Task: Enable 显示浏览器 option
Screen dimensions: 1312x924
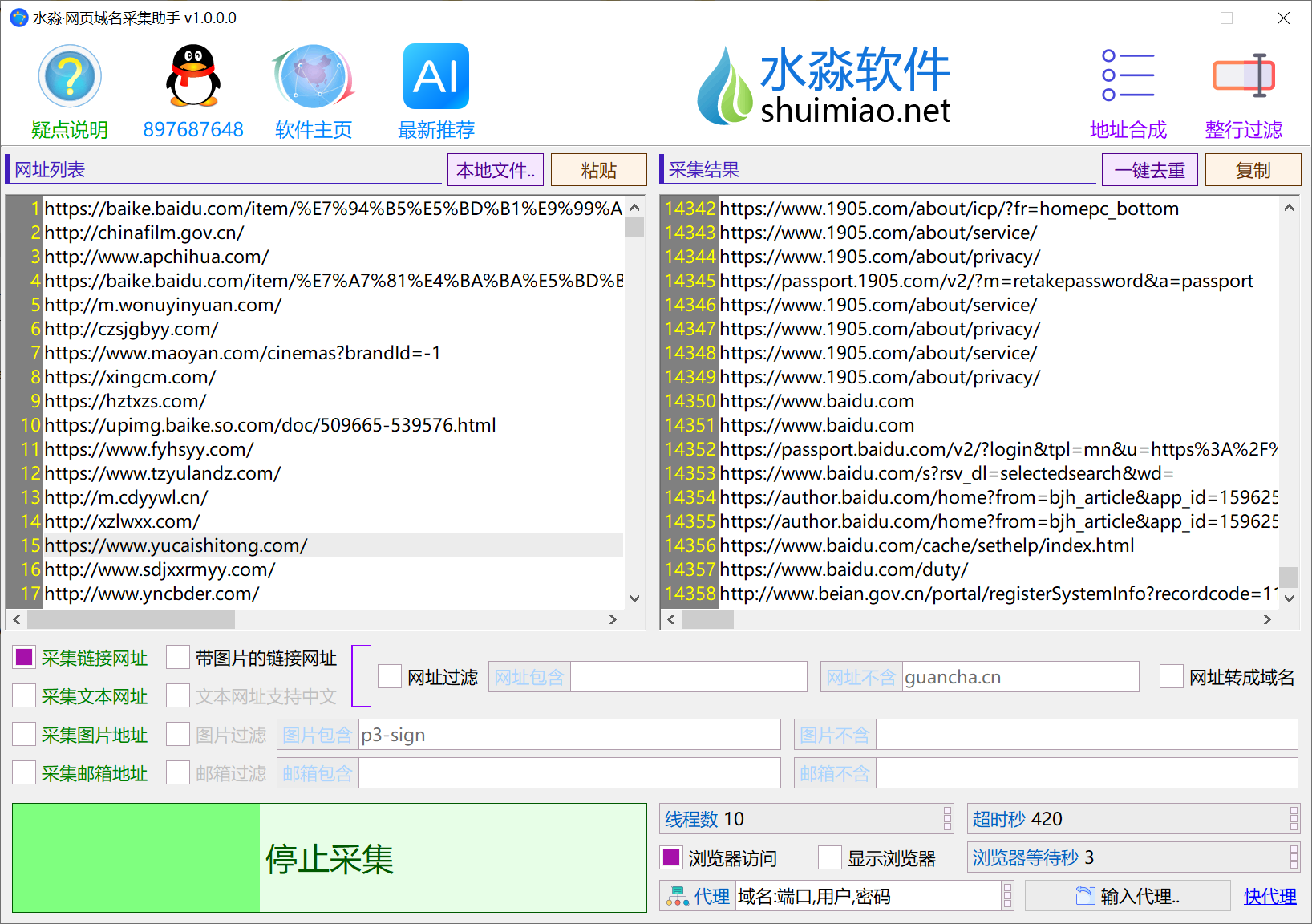Action: [829, 857]
